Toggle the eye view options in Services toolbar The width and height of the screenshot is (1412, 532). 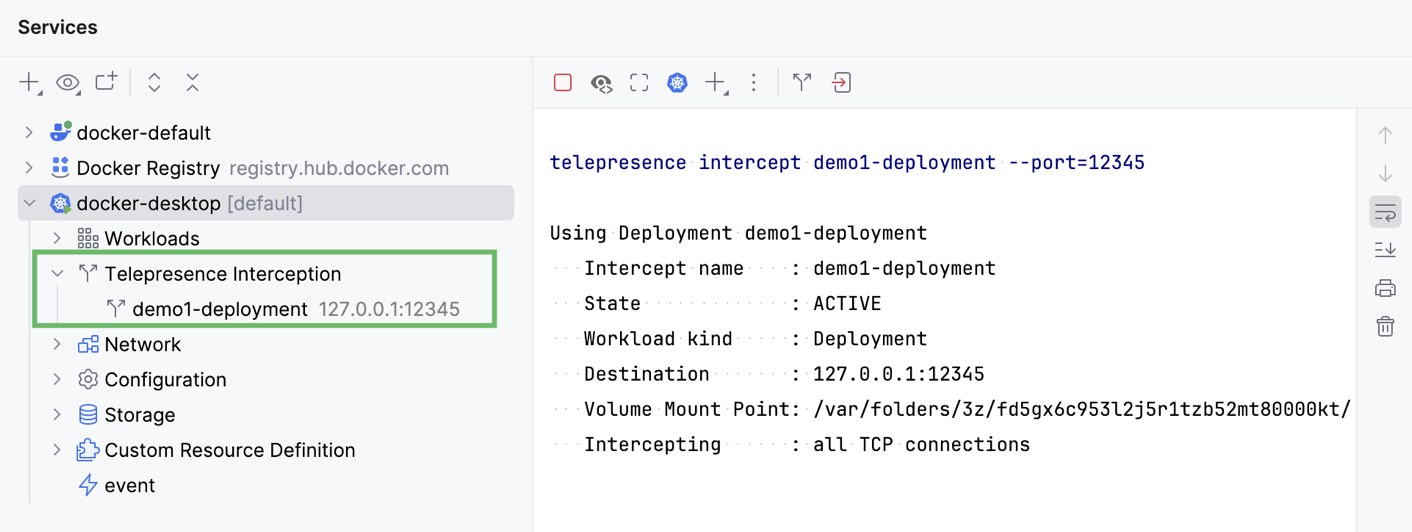[x=68, y=83]
